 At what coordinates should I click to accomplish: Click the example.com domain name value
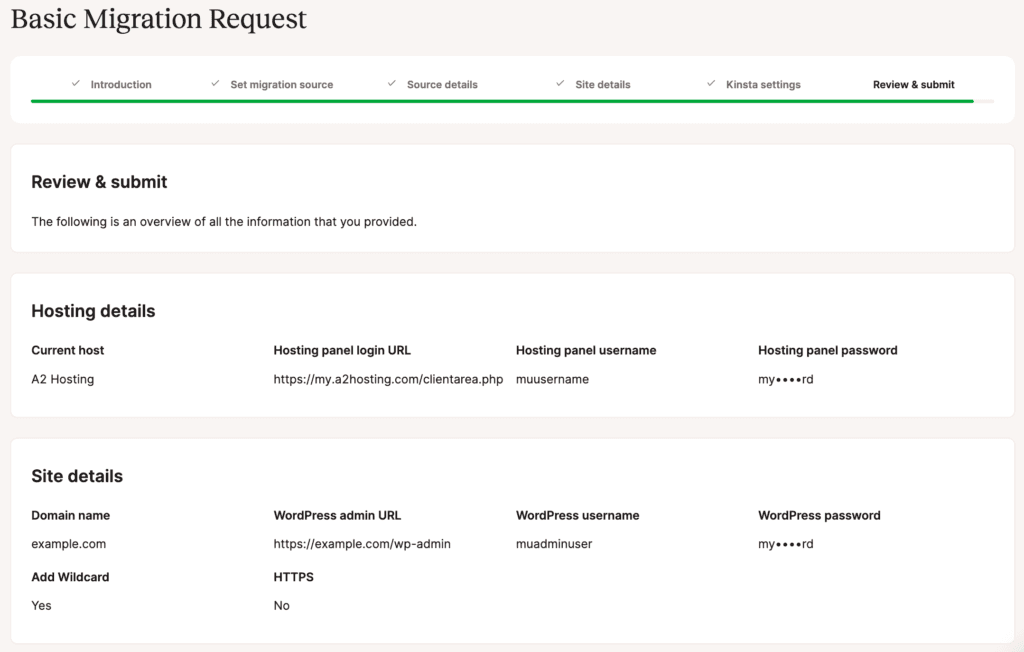[x=68, y=545]
